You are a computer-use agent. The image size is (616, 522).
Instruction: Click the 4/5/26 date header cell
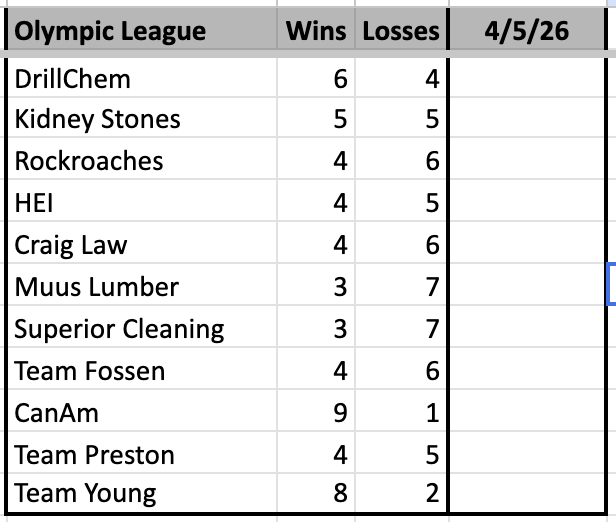coord(526,31)
